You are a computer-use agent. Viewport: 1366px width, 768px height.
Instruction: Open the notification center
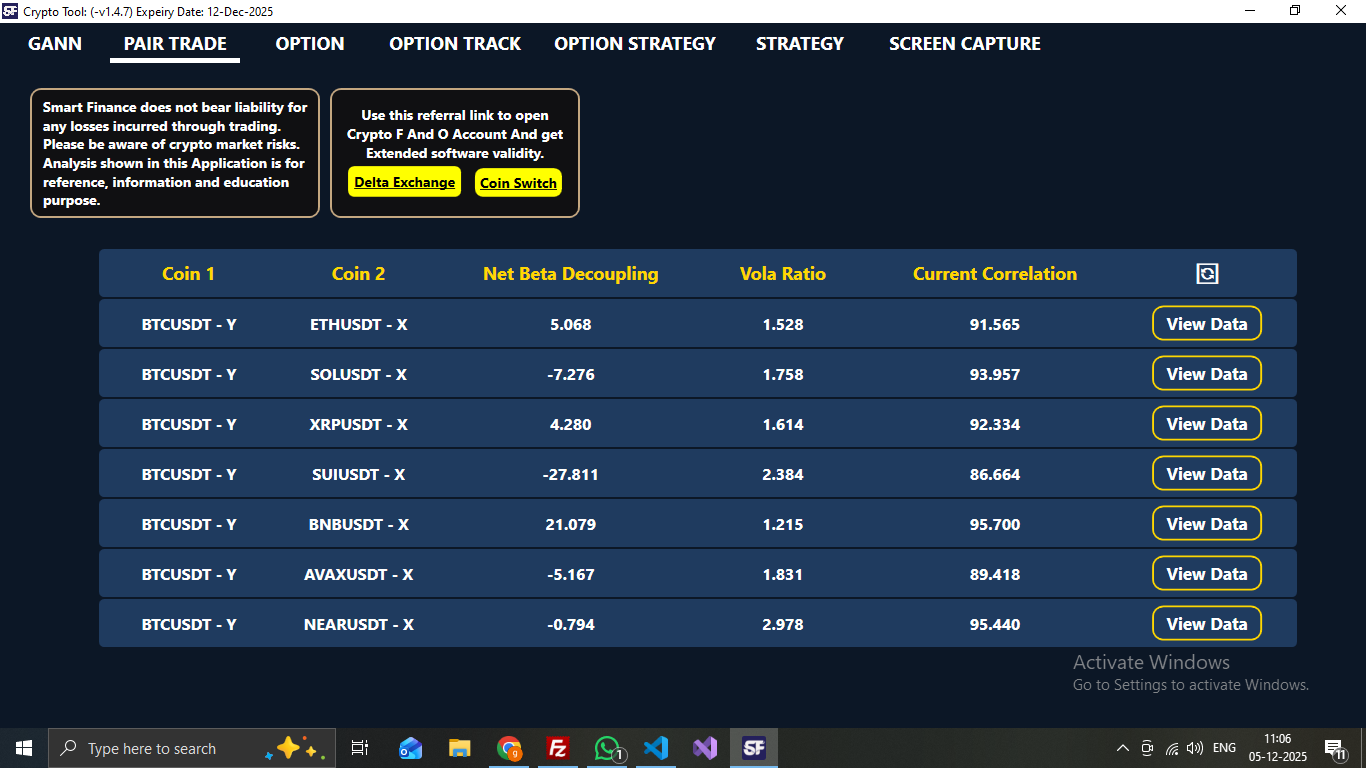point(1334,747)
